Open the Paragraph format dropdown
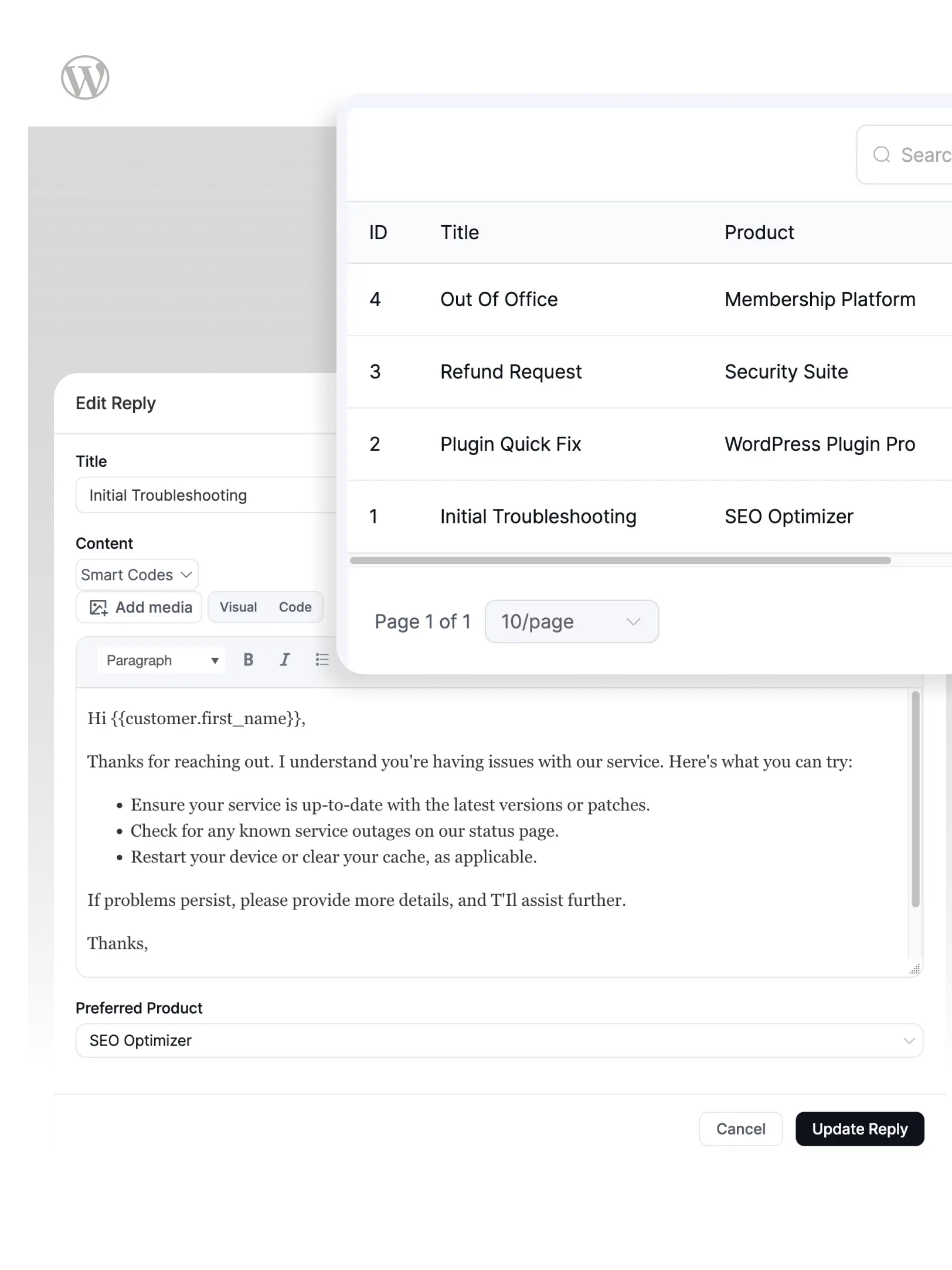The height and width of the screenshot is (1270, 952). tap(159, 660)
